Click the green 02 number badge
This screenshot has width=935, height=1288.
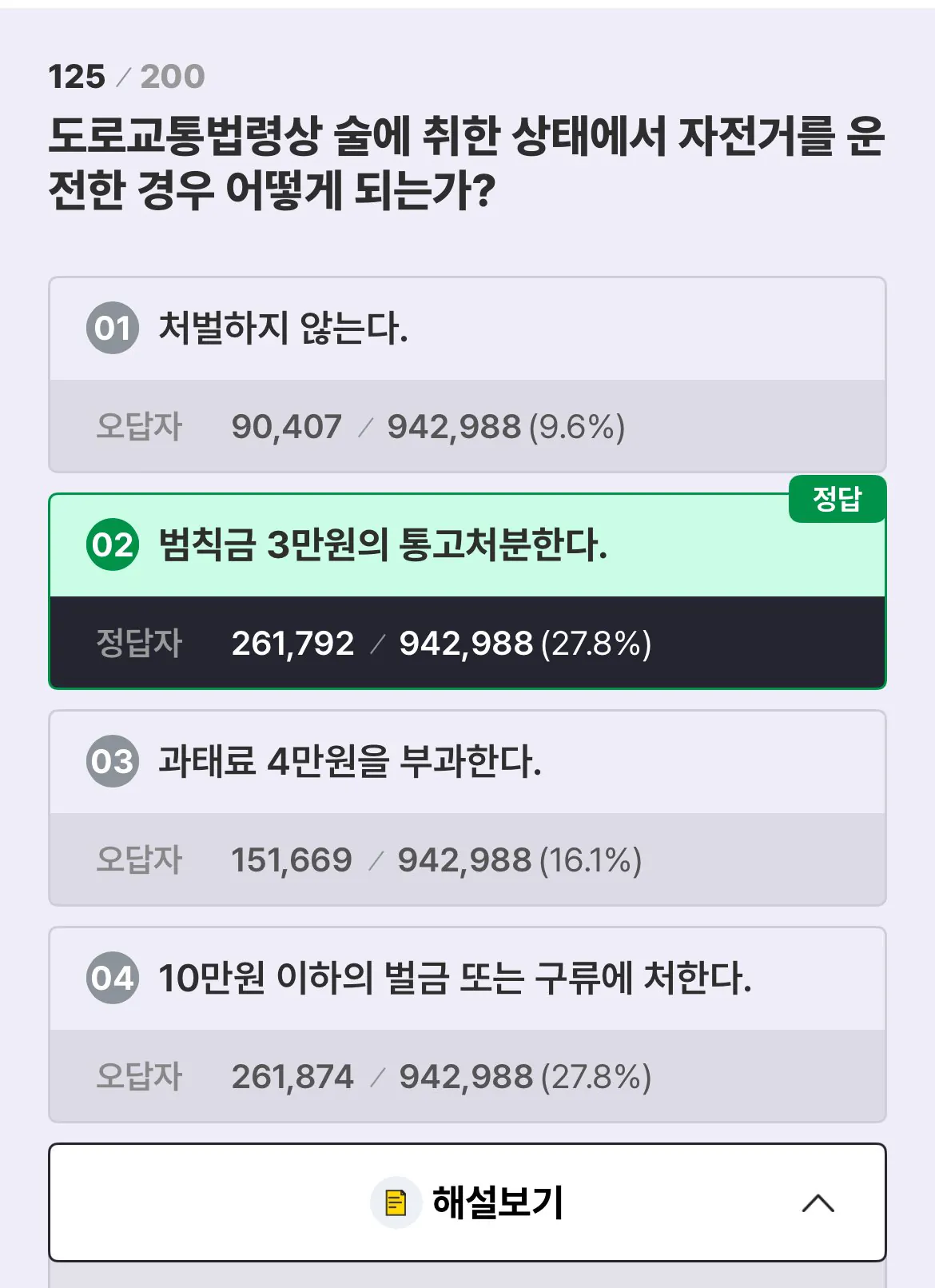(x=113, y=544)
